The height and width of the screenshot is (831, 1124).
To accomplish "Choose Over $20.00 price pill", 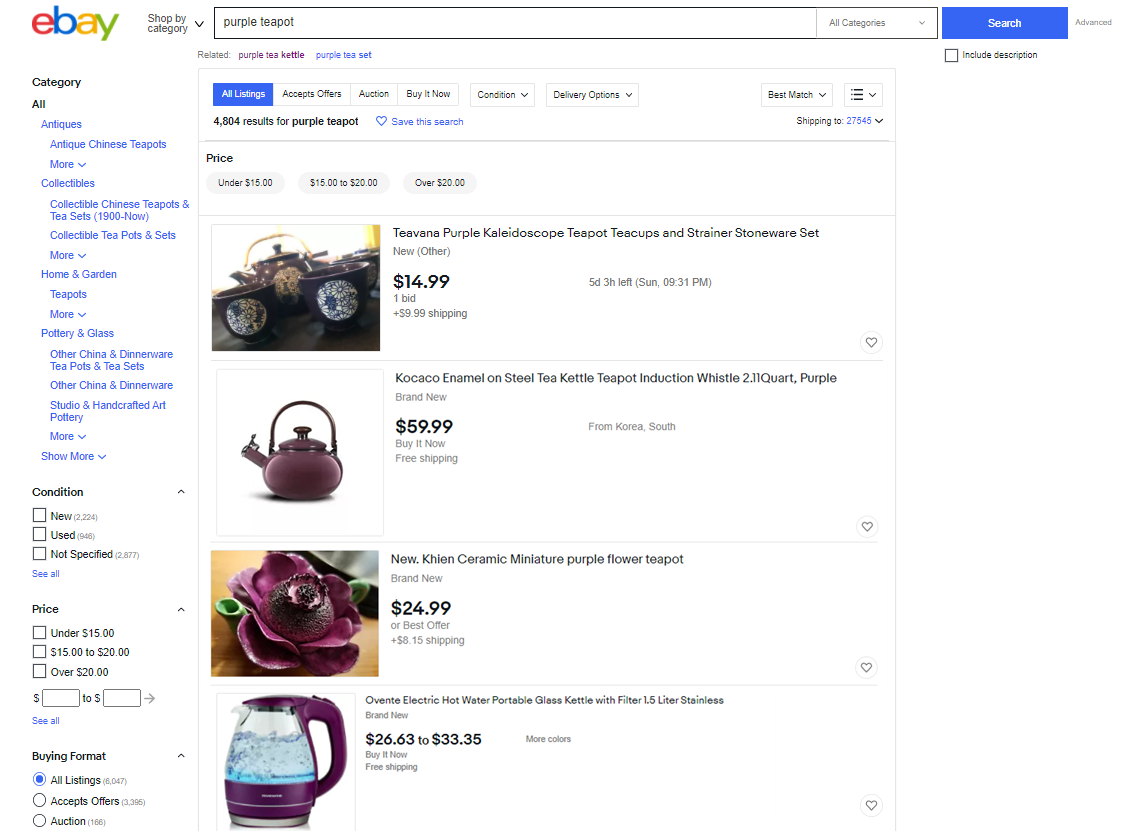I will coord(439,183).
